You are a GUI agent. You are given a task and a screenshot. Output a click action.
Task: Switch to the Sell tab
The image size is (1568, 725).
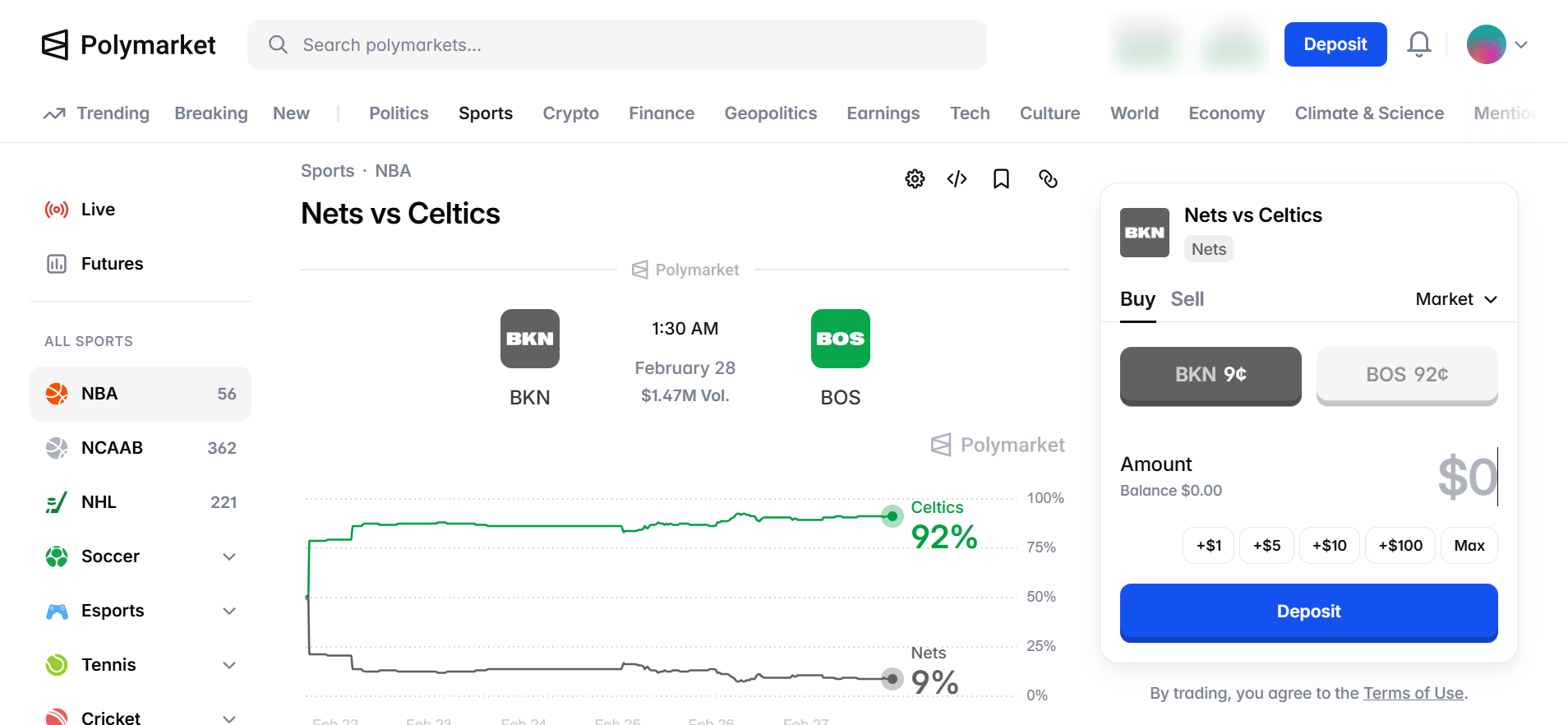(1187, 299)
